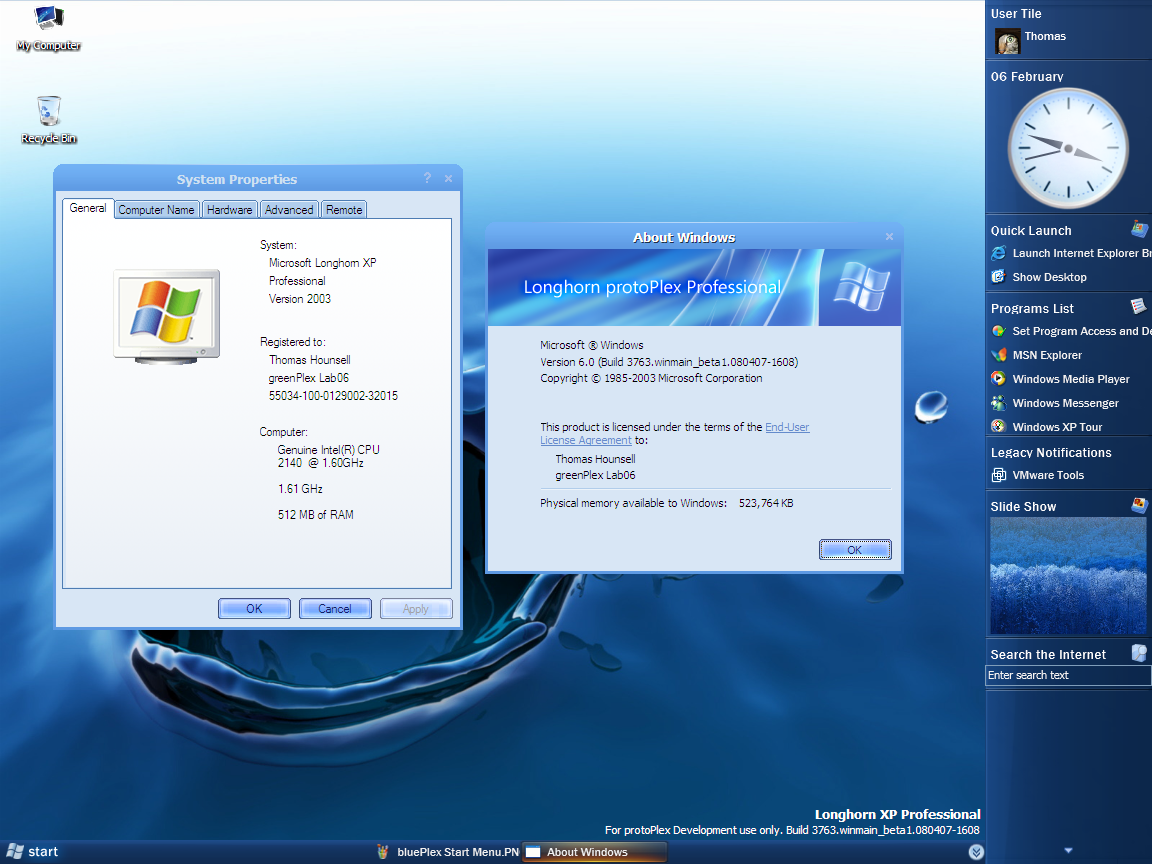Click the 06 February date heading
This screenshot has width=1152, height=864.
1026,76
